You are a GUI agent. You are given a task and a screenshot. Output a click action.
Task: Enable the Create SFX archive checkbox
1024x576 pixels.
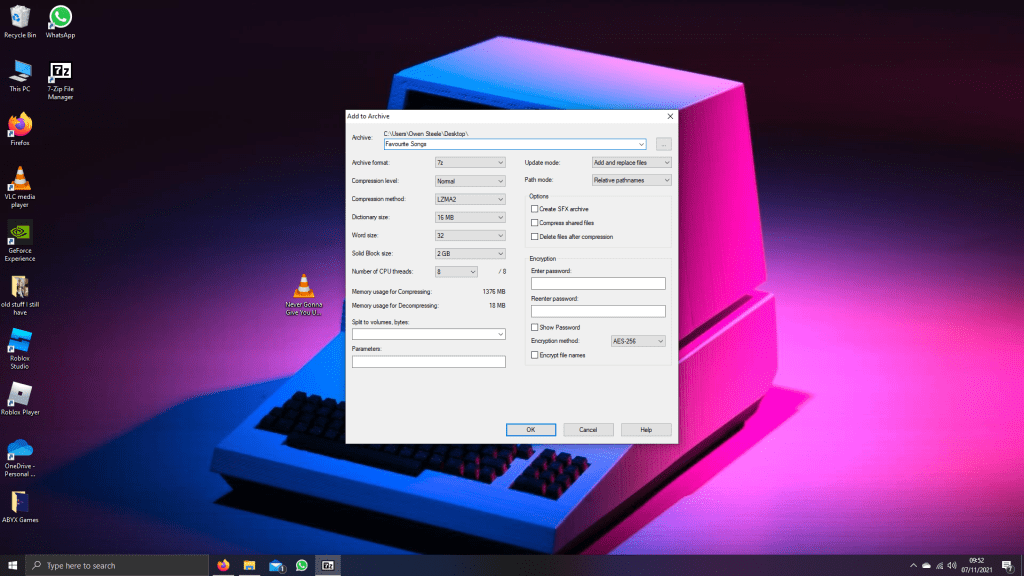[535, 209]
